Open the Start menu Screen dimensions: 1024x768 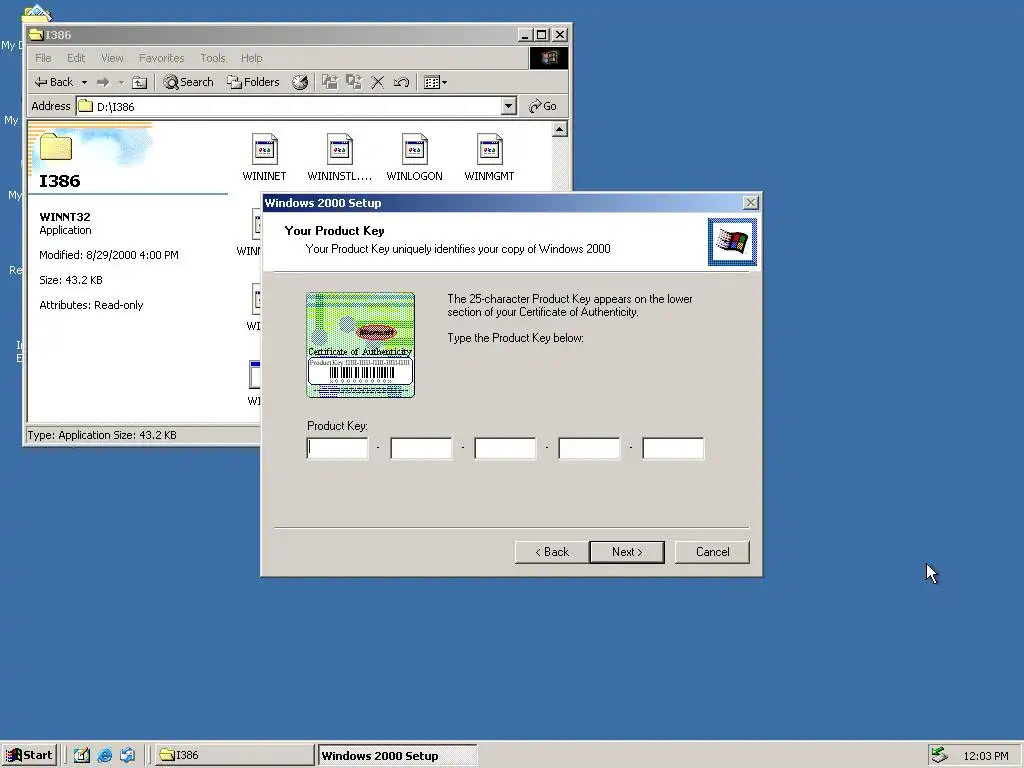click(x=29, y=755)
